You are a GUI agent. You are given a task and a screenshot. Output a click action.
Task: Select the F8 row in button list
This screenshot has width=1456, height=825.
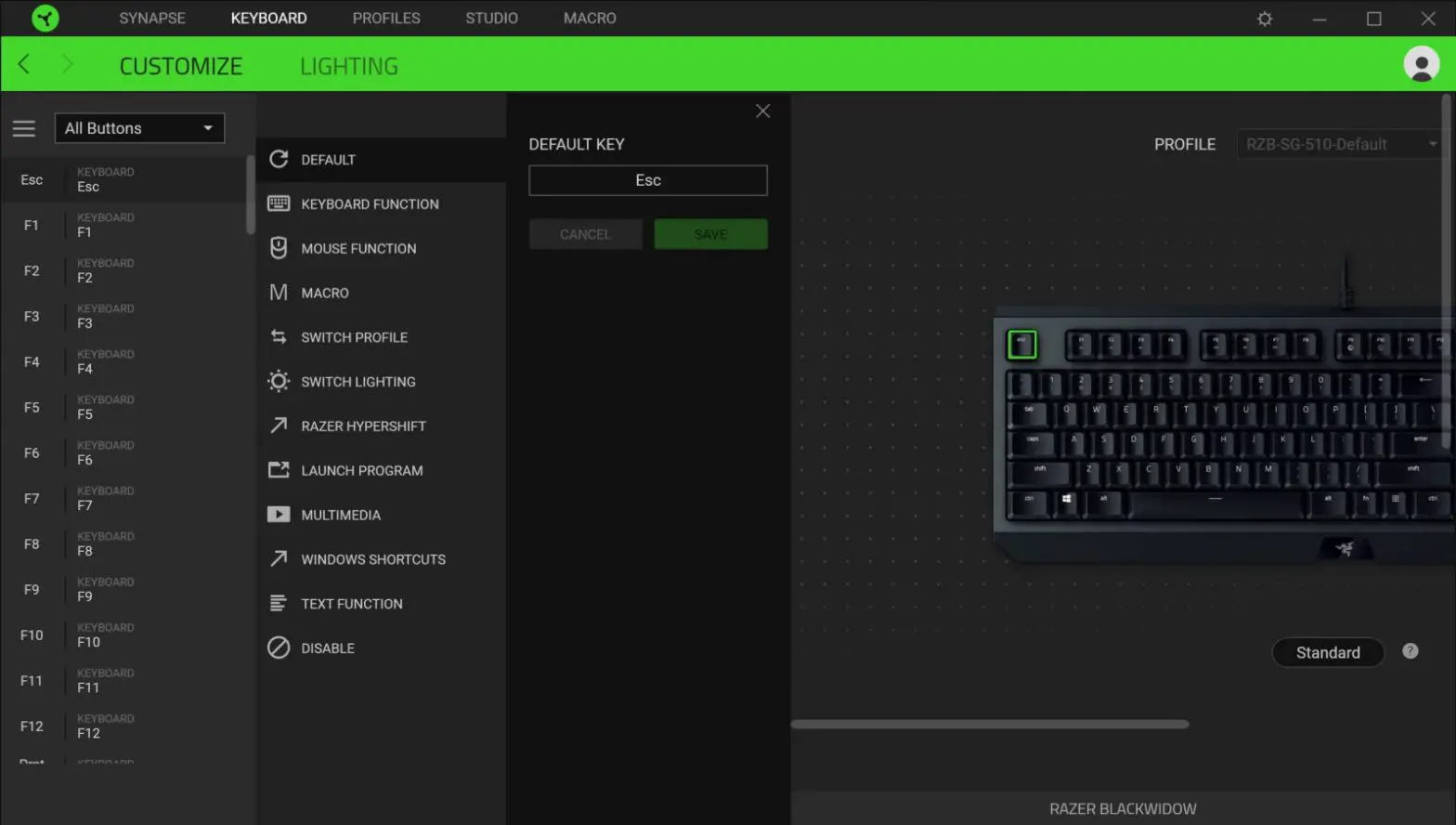tap(124, 543)
